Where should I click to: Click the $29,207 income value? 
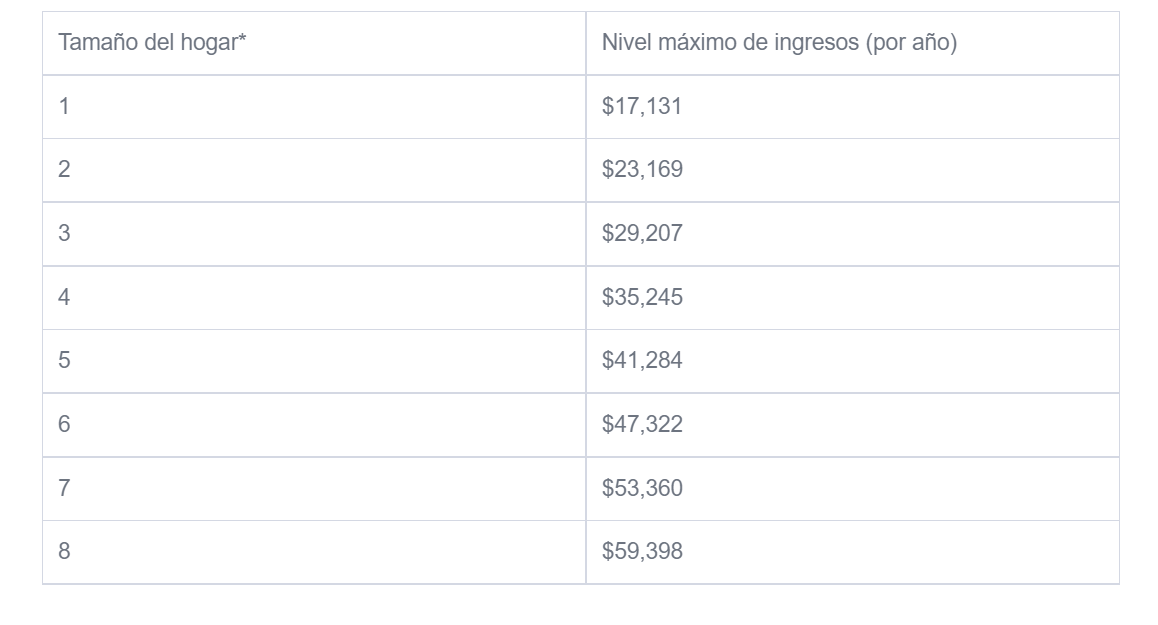click(642, 234)
